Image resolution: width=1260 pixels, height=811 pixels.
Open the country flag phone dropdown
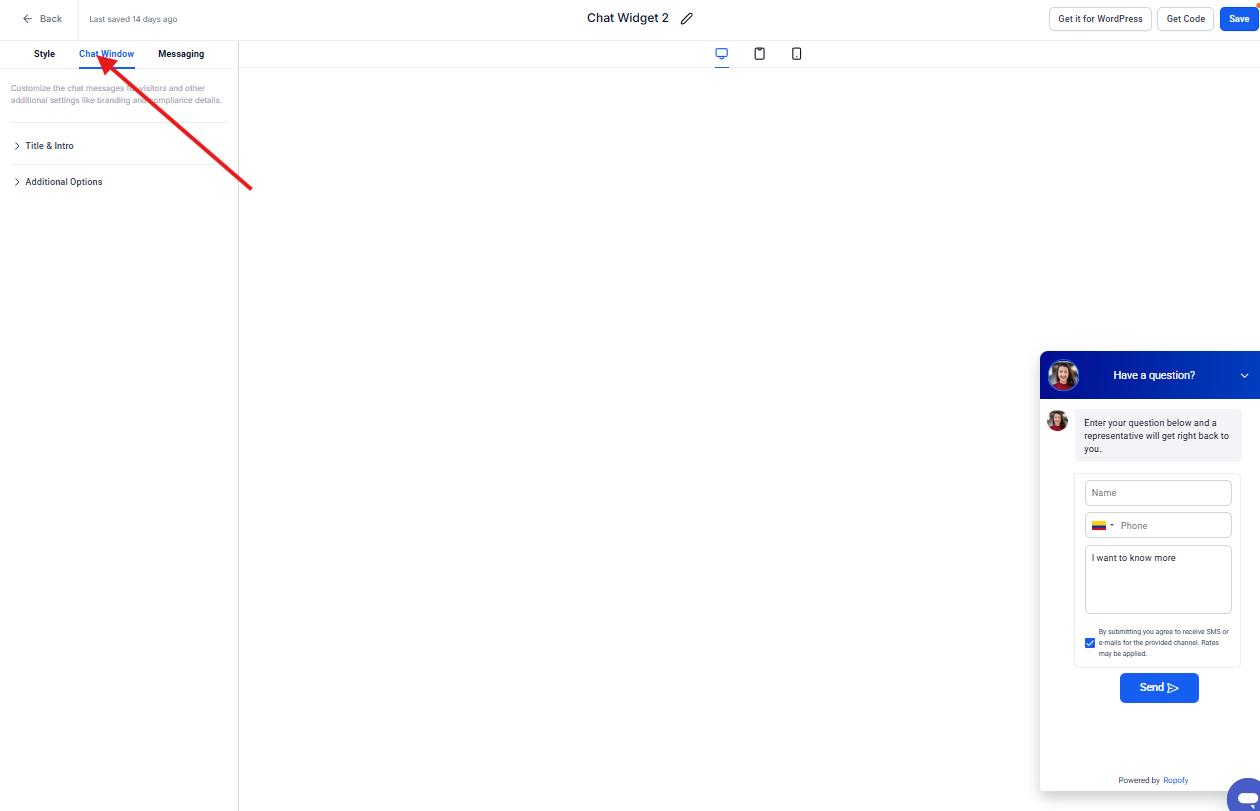click(1102, 526)
